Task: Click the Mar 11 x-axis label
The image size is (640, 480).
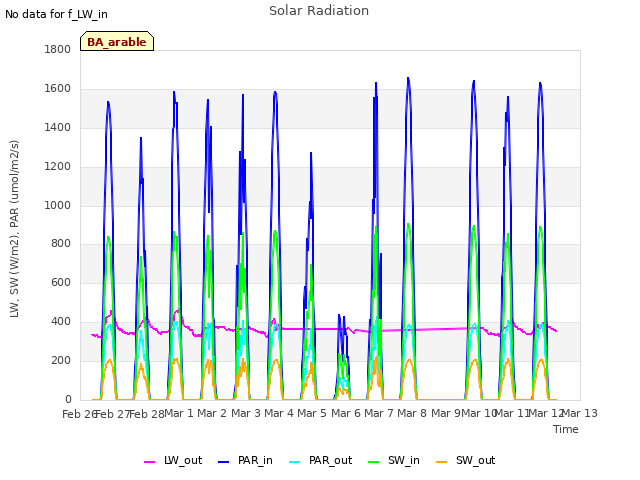Action: [x=512, y=413]
